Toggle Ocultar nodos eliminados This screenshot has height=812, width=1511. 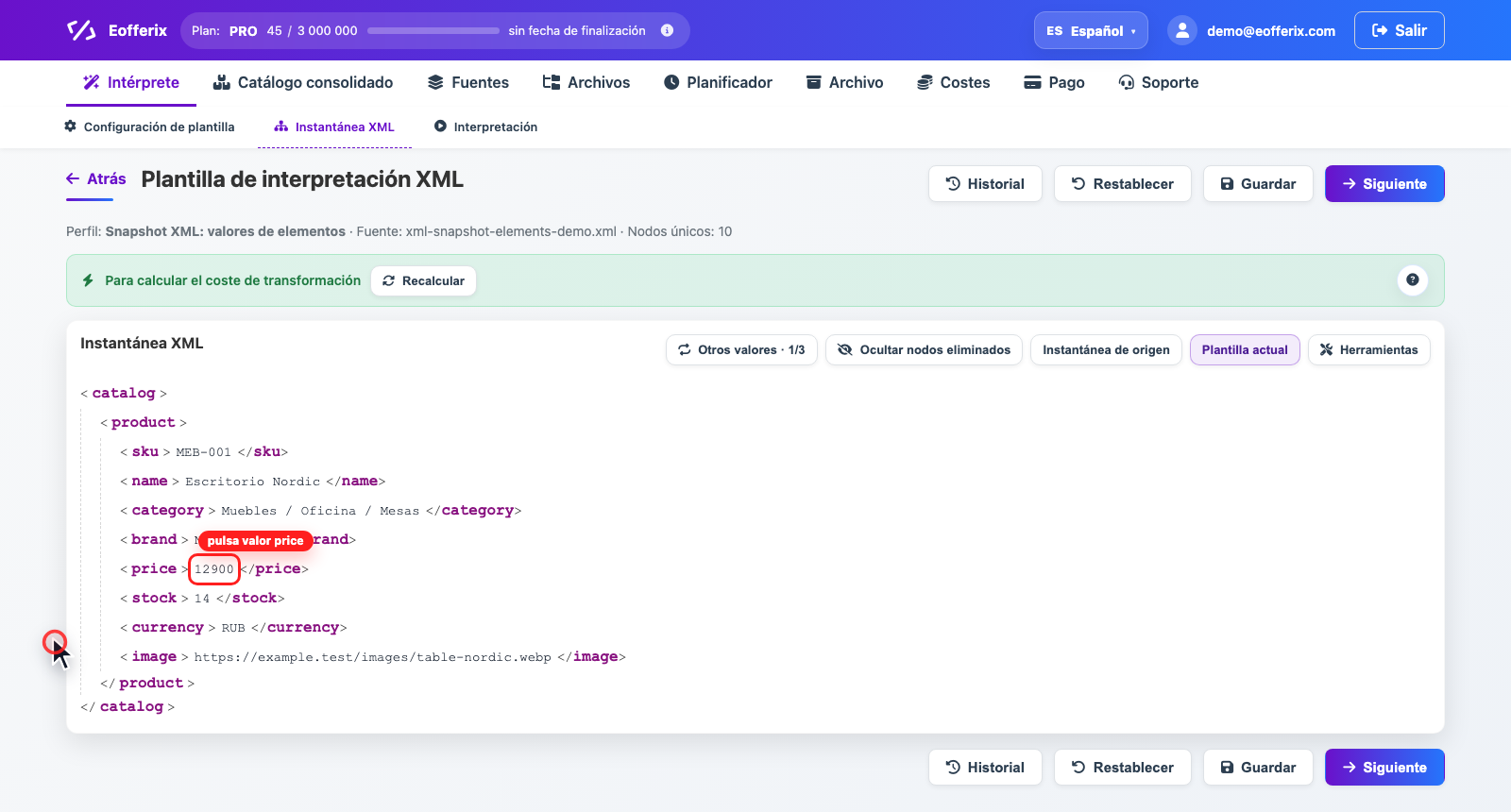click(924, 349)
